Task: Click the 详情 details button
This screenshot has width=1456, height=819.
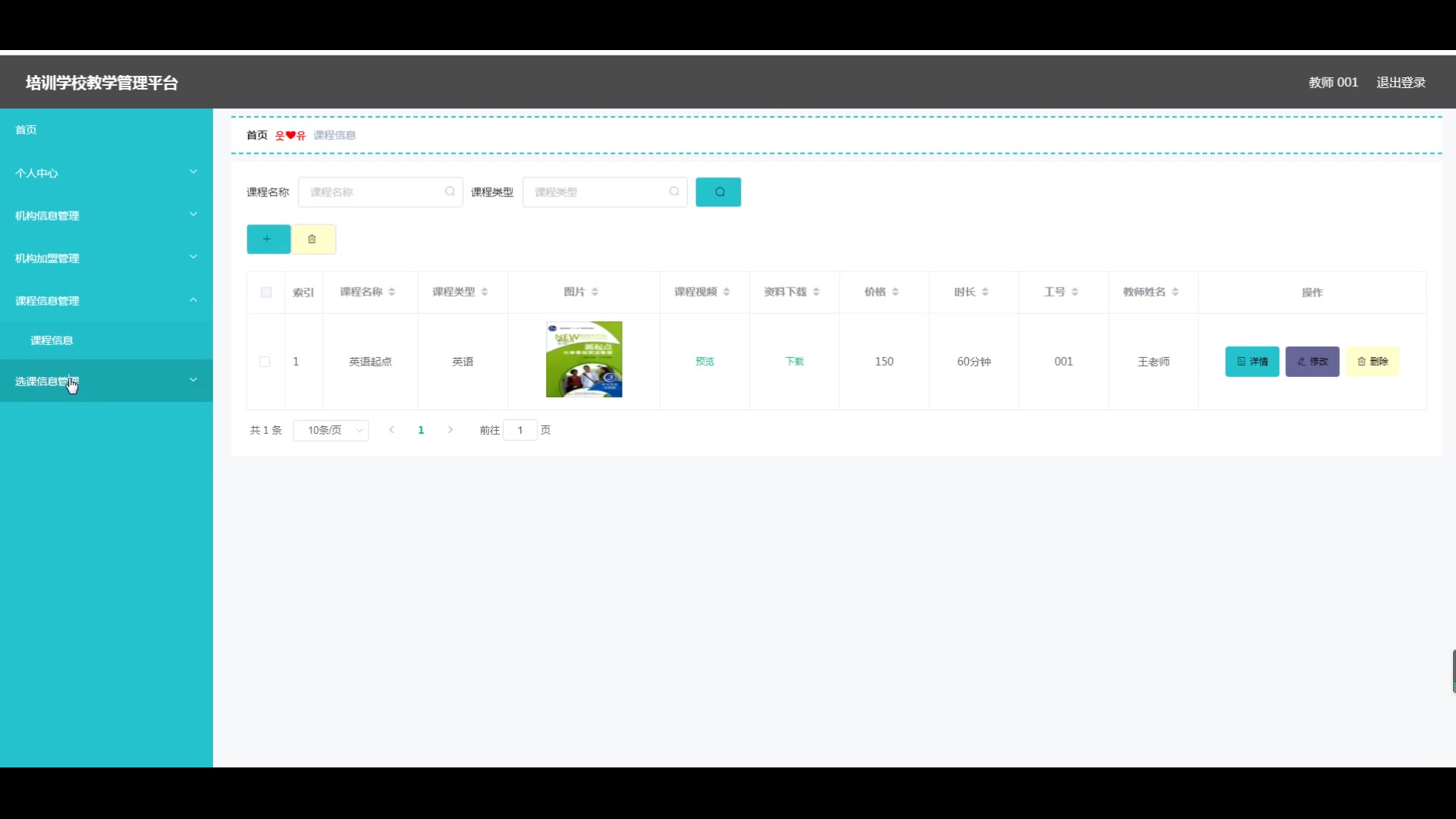Action: pyautogui.click(x=1252, y=362)
